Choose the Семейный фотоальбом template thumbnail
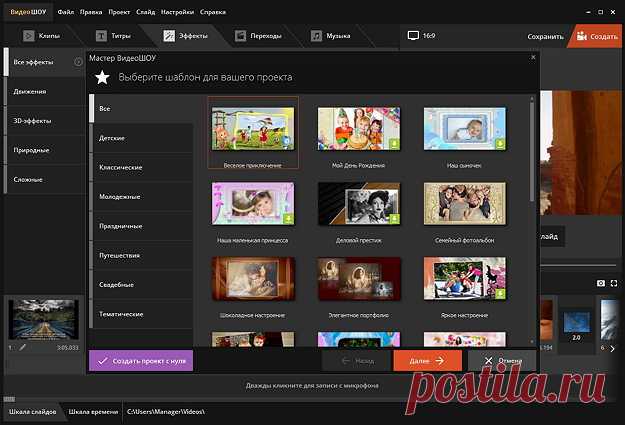 click(465, 203)
